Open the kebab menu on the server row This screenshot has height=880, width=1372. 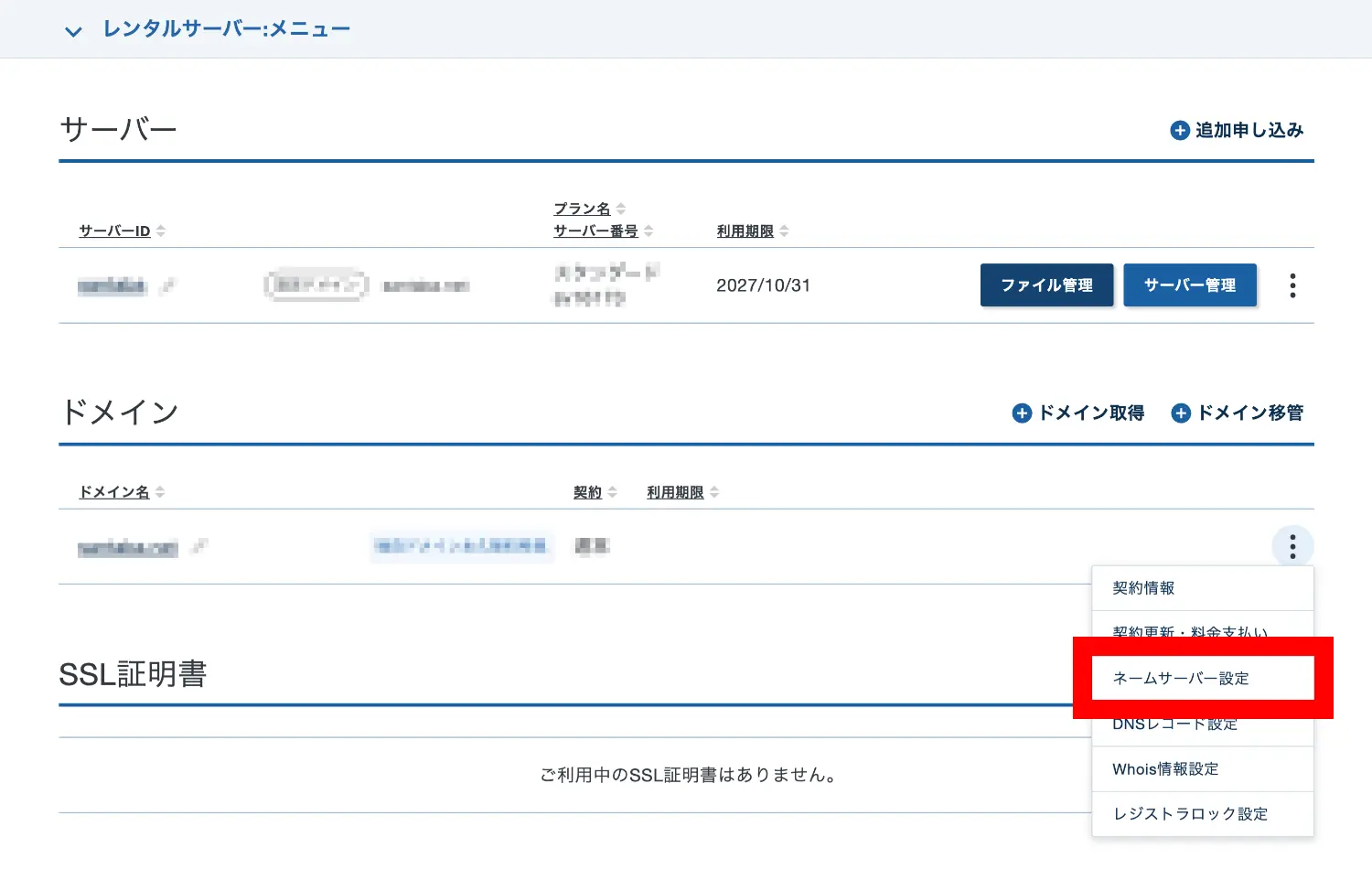(1292, 285)
